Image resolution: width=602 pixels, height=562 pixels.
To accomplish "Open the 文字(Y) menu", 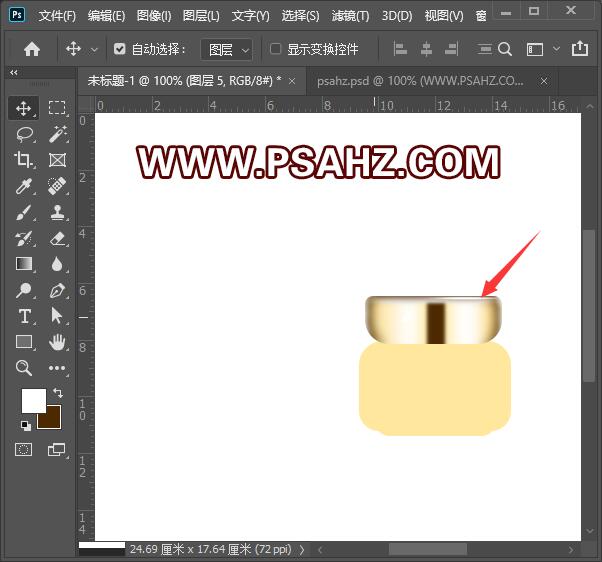I will [x=251, y=16].
